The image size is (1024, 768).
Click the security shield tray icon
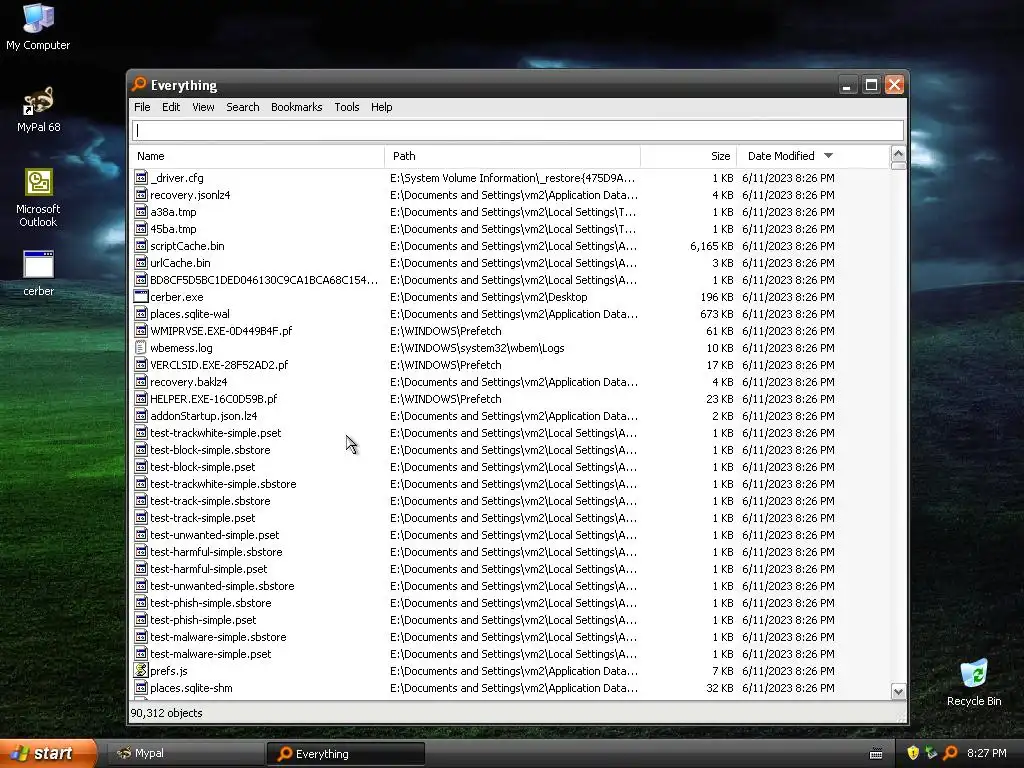pyautogui.click(x=913, y=753)
